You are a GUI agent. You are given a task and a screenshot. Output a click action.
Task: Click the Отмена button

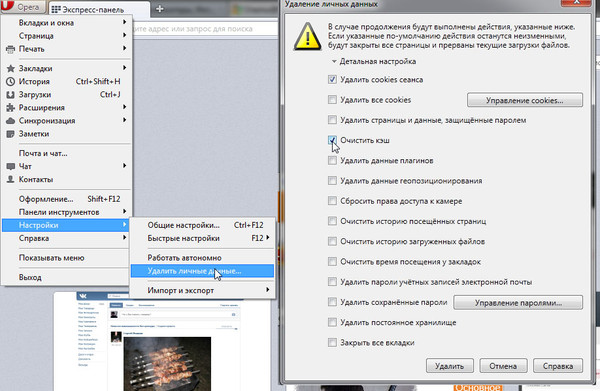coord(503,366)
